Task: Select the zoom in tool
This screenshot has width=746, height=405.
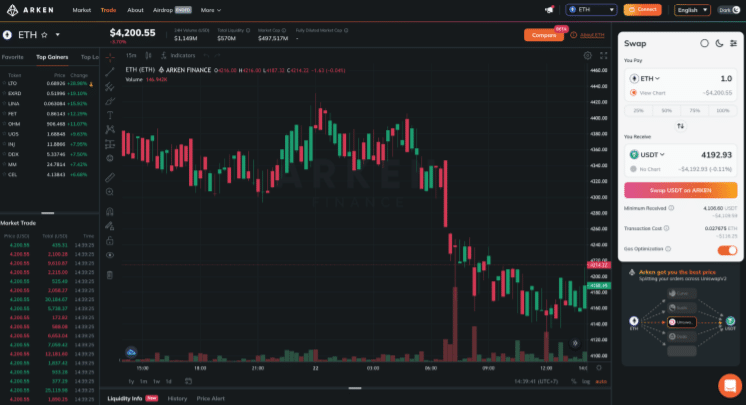Action: pyautogui.click(x=110, y=192)
